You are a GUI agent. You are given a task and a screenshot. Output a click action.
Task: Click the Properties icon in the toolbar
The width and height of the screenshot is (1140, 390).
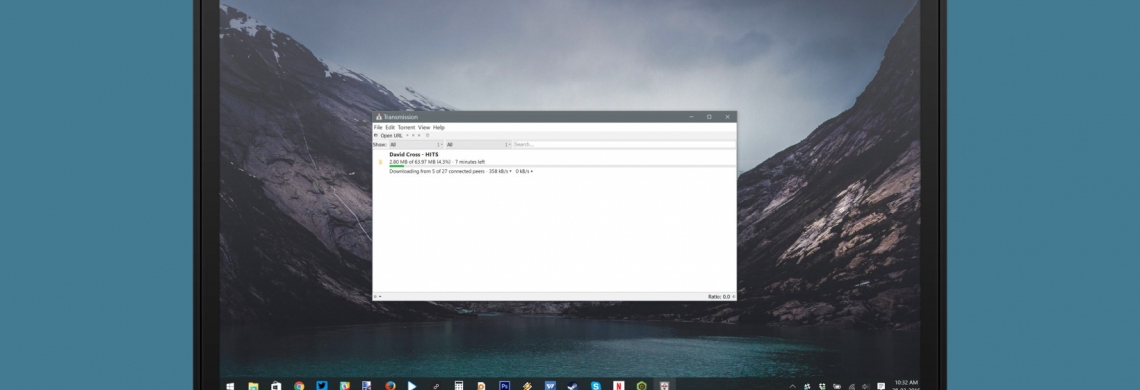click(428, 135)
